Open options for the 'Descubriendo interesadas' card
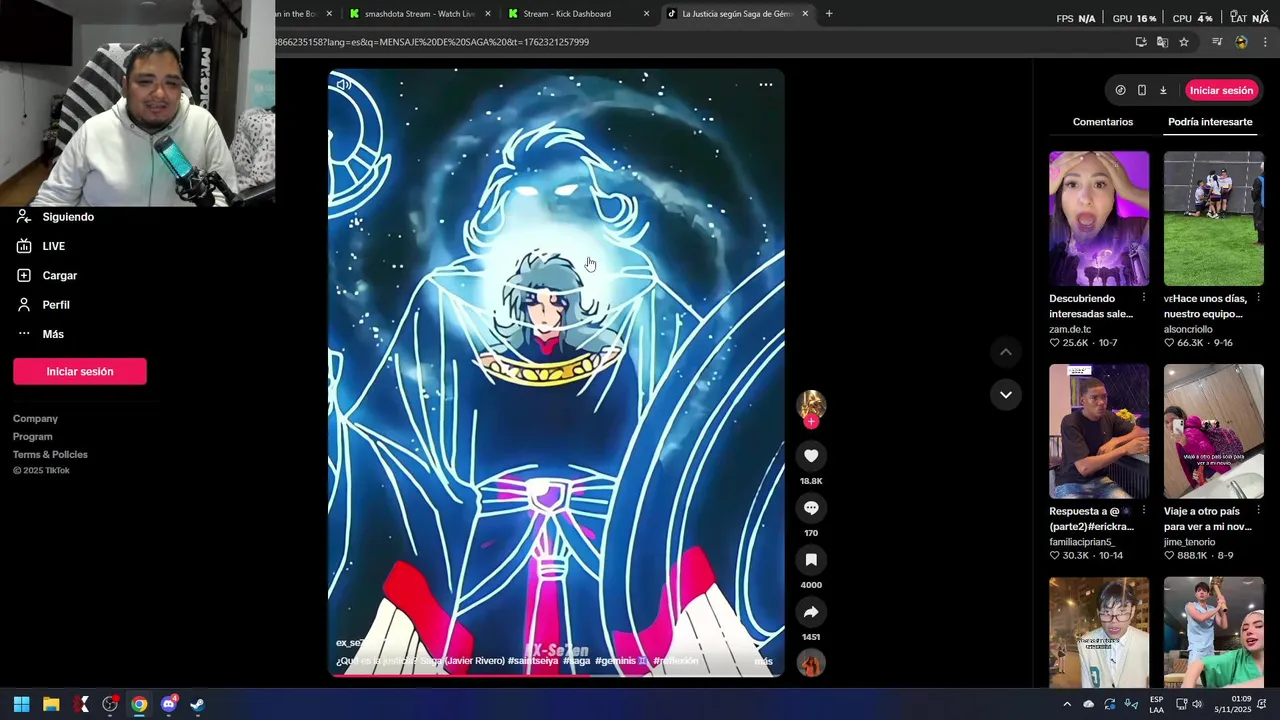This screenshot has width=1280, height=720. tap(1144, 298)
